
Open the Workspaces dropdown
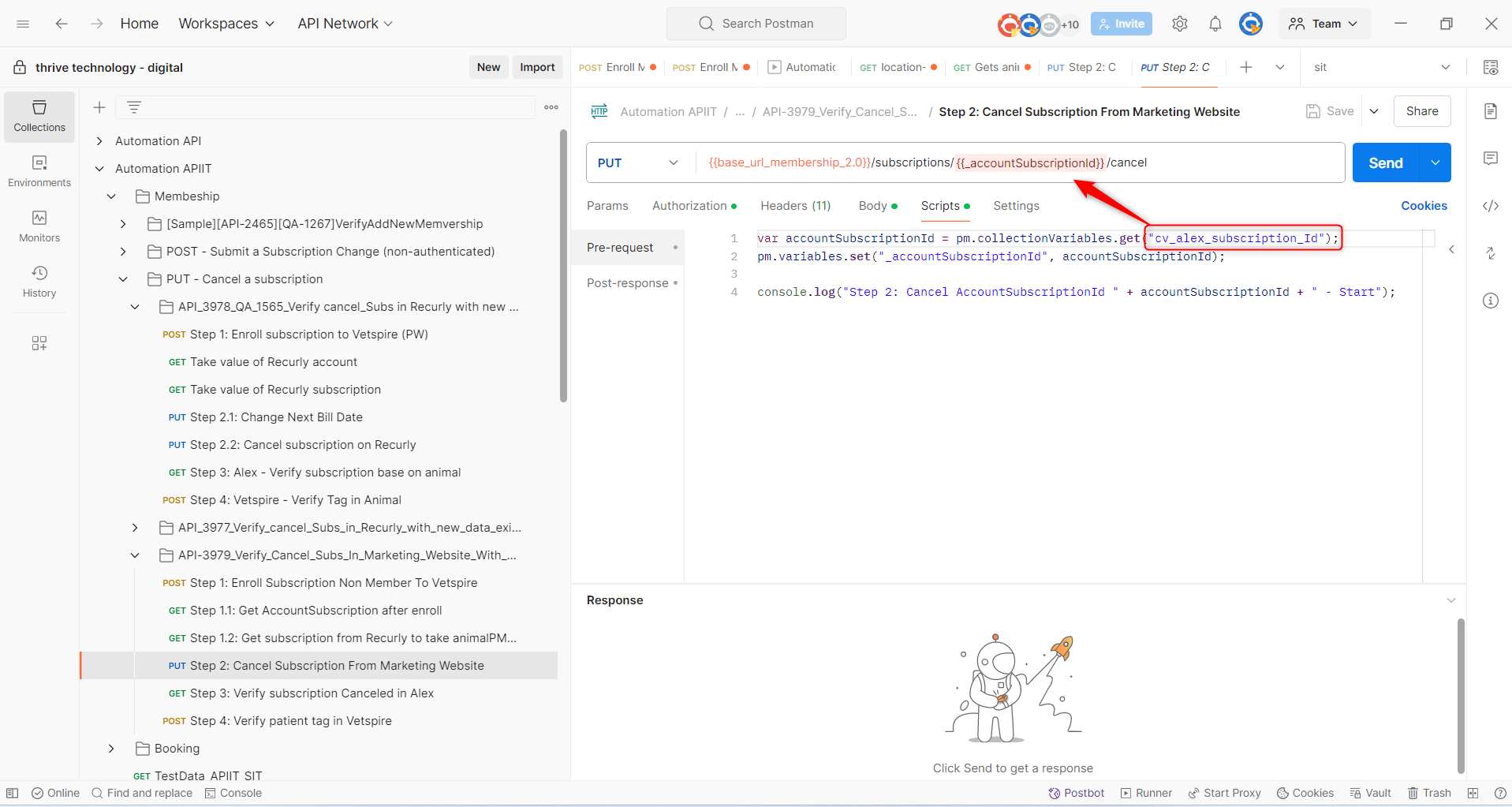coord(226,24)
